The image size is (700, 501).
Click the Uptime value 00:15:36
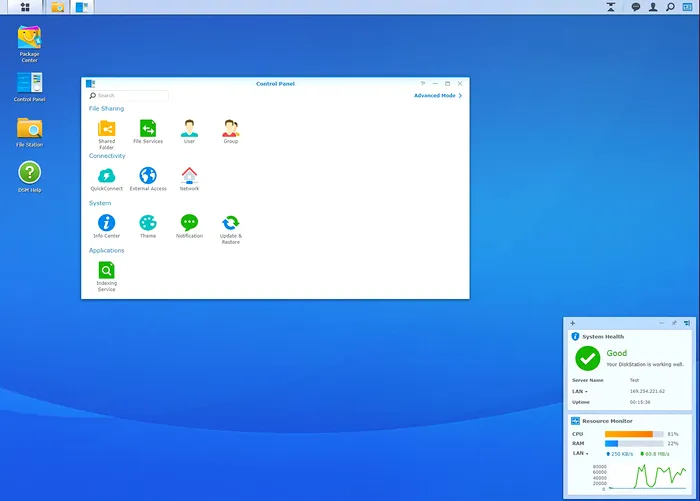[x=640, y=402]
